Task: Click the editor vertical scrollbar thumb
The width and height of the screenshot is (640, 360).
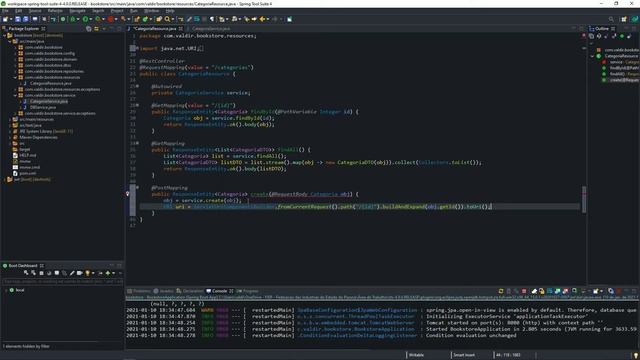Action: click(x=584, y=200)
